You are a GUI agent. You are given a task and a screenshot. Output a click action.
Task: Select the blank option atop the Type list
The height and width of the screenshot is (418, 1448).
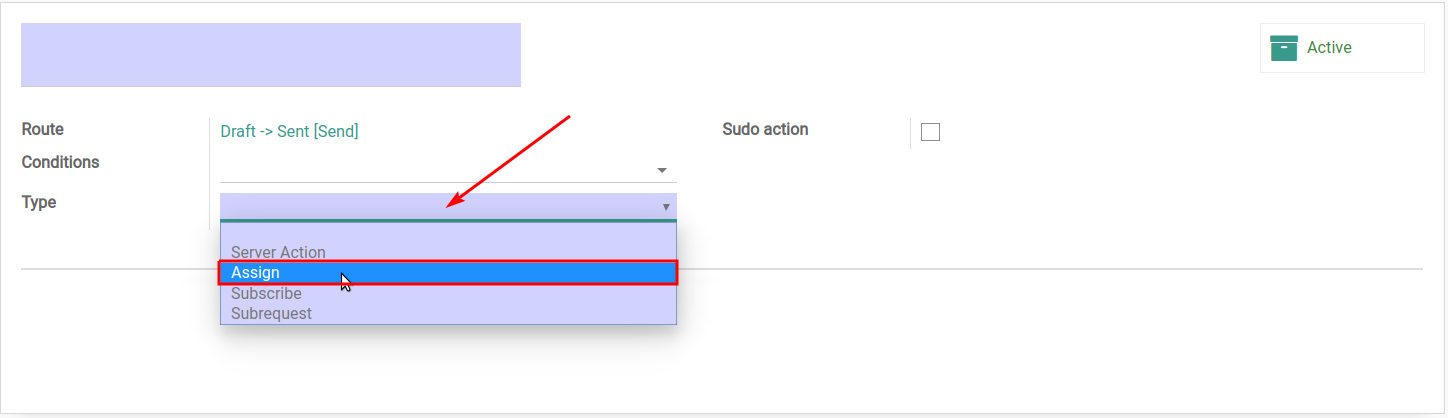[x=448, y=233]
